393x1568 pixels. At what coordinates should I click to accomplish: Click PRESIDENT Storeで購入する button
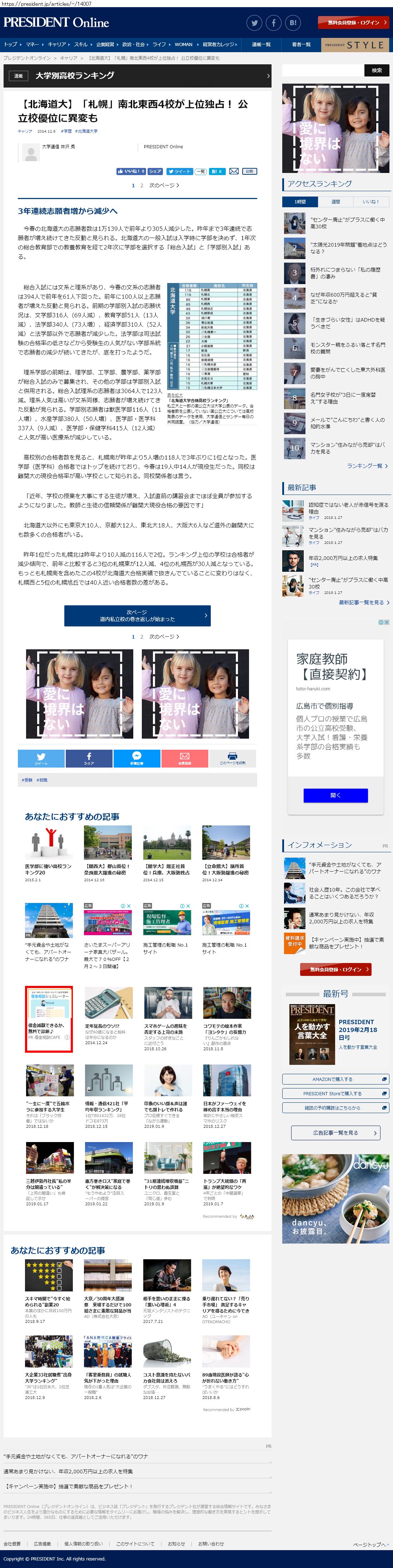point(335,1093)
